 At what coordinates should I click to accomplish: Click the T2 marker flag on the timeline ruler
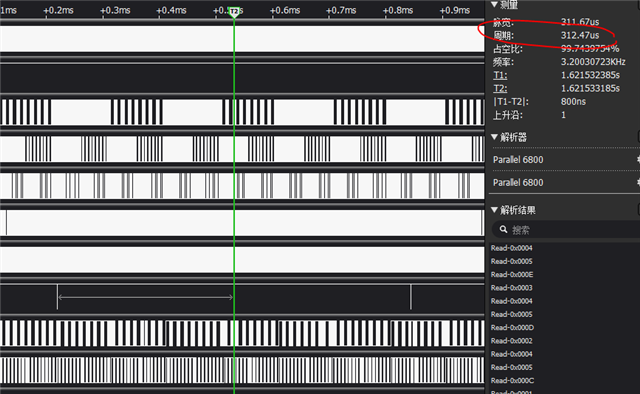(234, 11)
